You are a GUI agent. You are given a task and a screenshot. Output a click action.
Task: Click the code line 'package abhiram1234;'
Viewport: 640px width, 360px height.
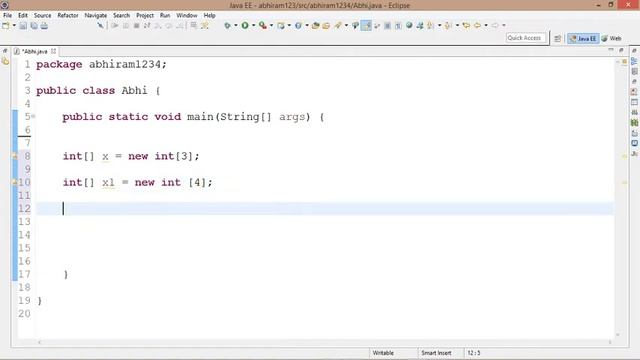[x=101, y=64]
